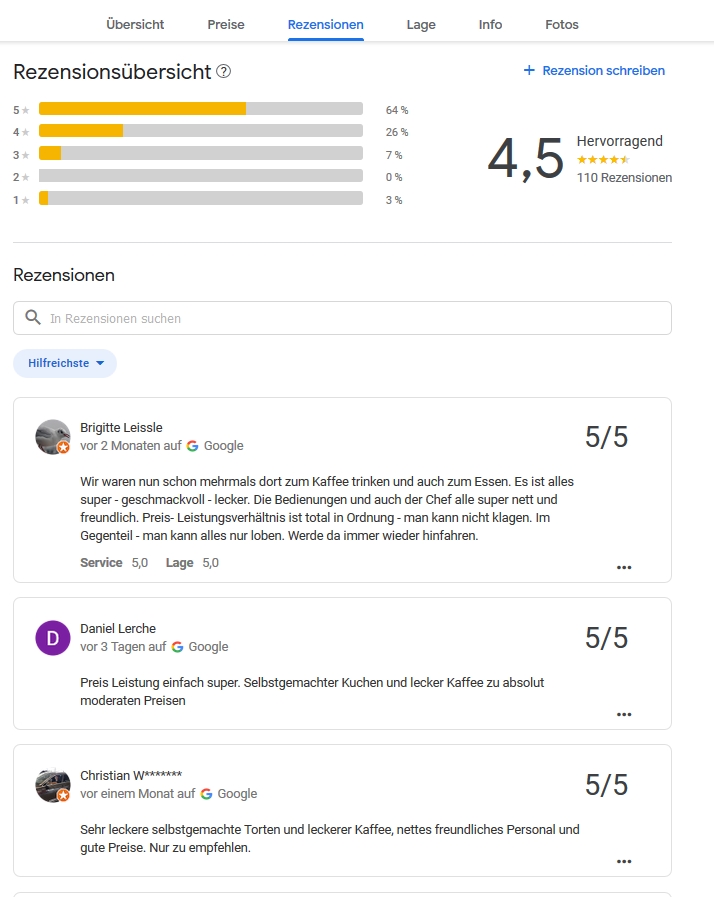
Task: Open three-dot menu on Christian W's review
Action: point(624,862)
